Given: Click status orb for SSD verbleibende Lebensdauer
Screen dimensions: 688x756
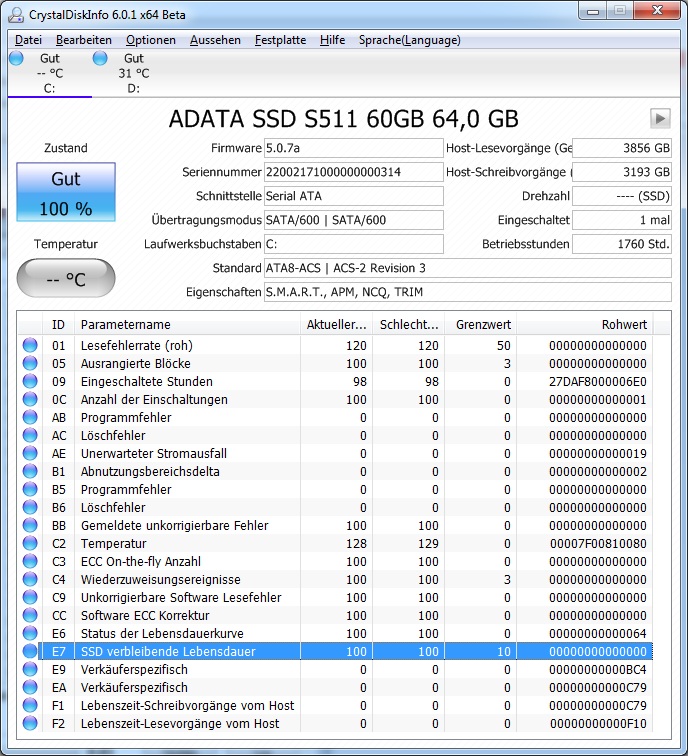Looking at the screenshot, I should [30, 651].
